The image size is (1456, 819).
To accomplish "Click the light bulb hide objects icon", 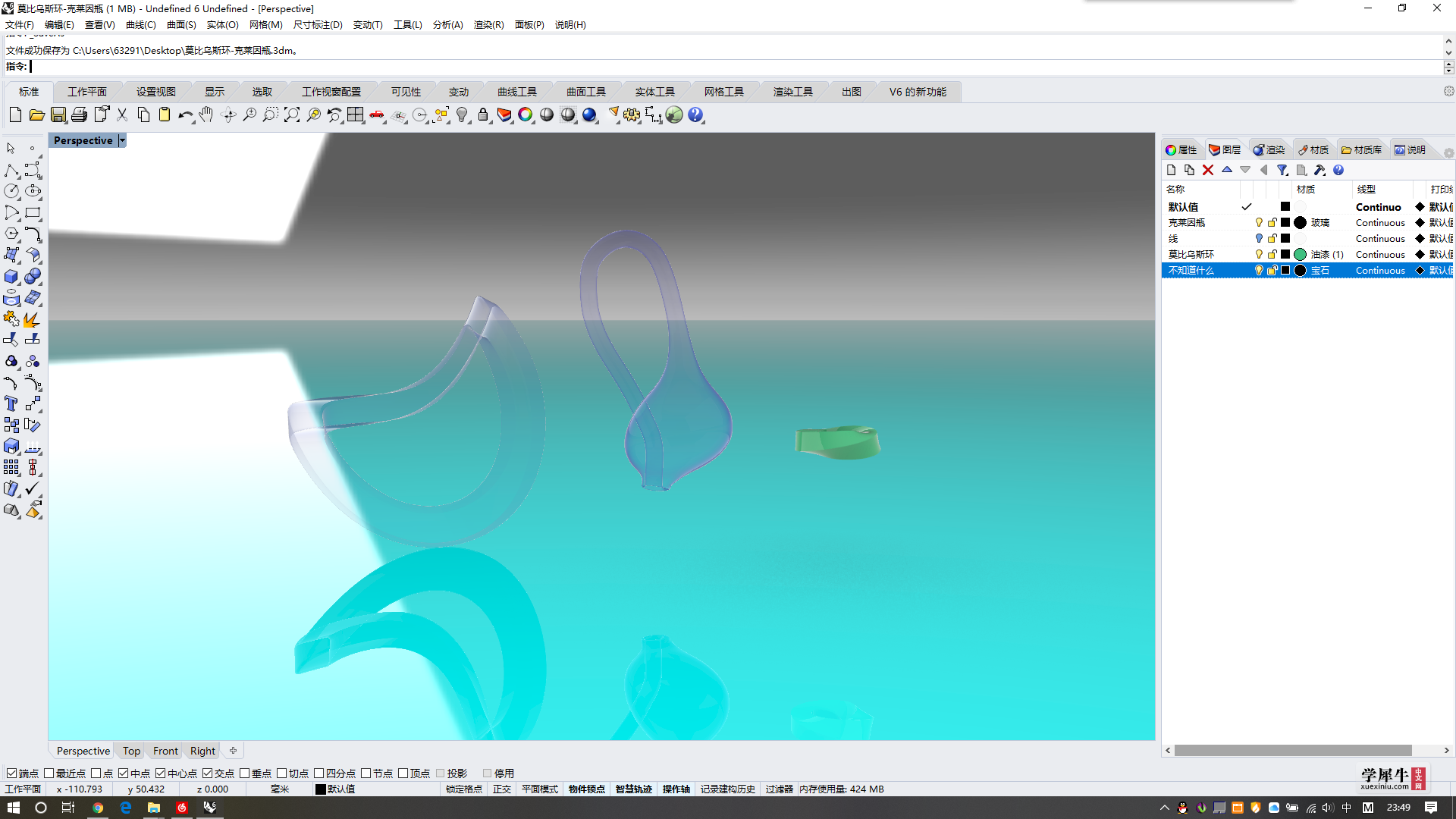I will [462, 115].
